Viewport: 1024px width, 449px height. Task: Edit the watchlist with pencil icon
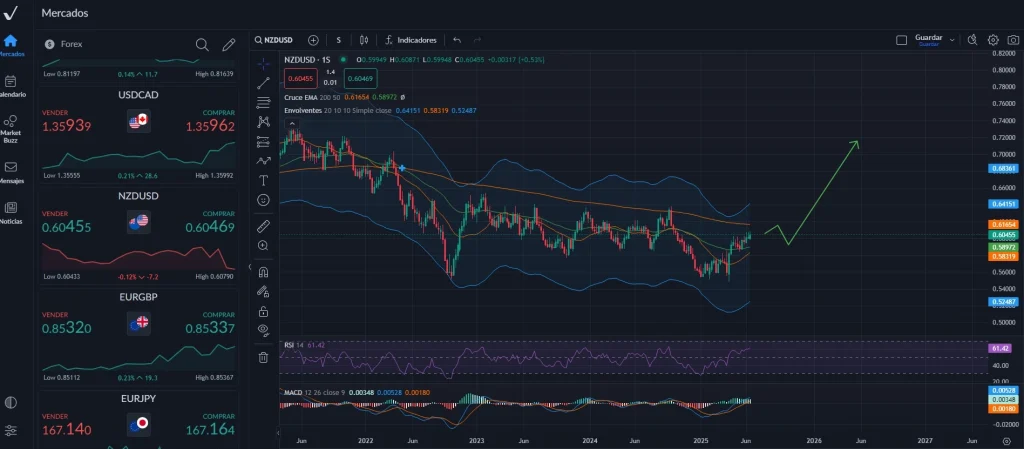coord(229,44)
